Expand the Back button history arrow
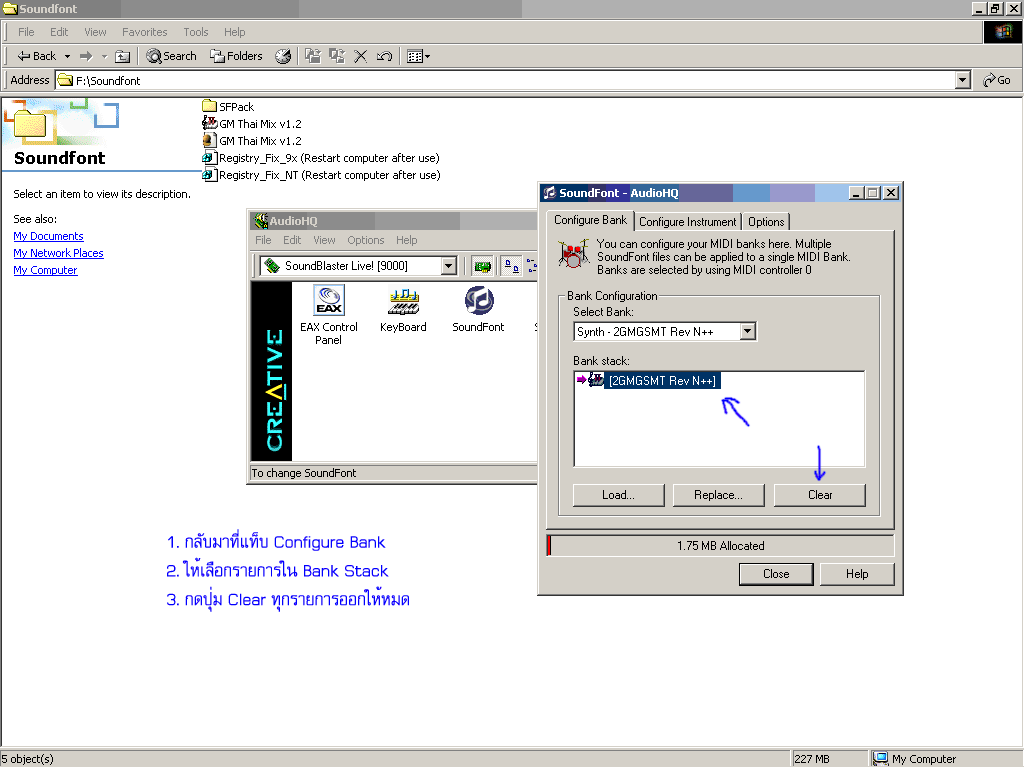The image size is (1024, 768). click(x=67, y=56)
